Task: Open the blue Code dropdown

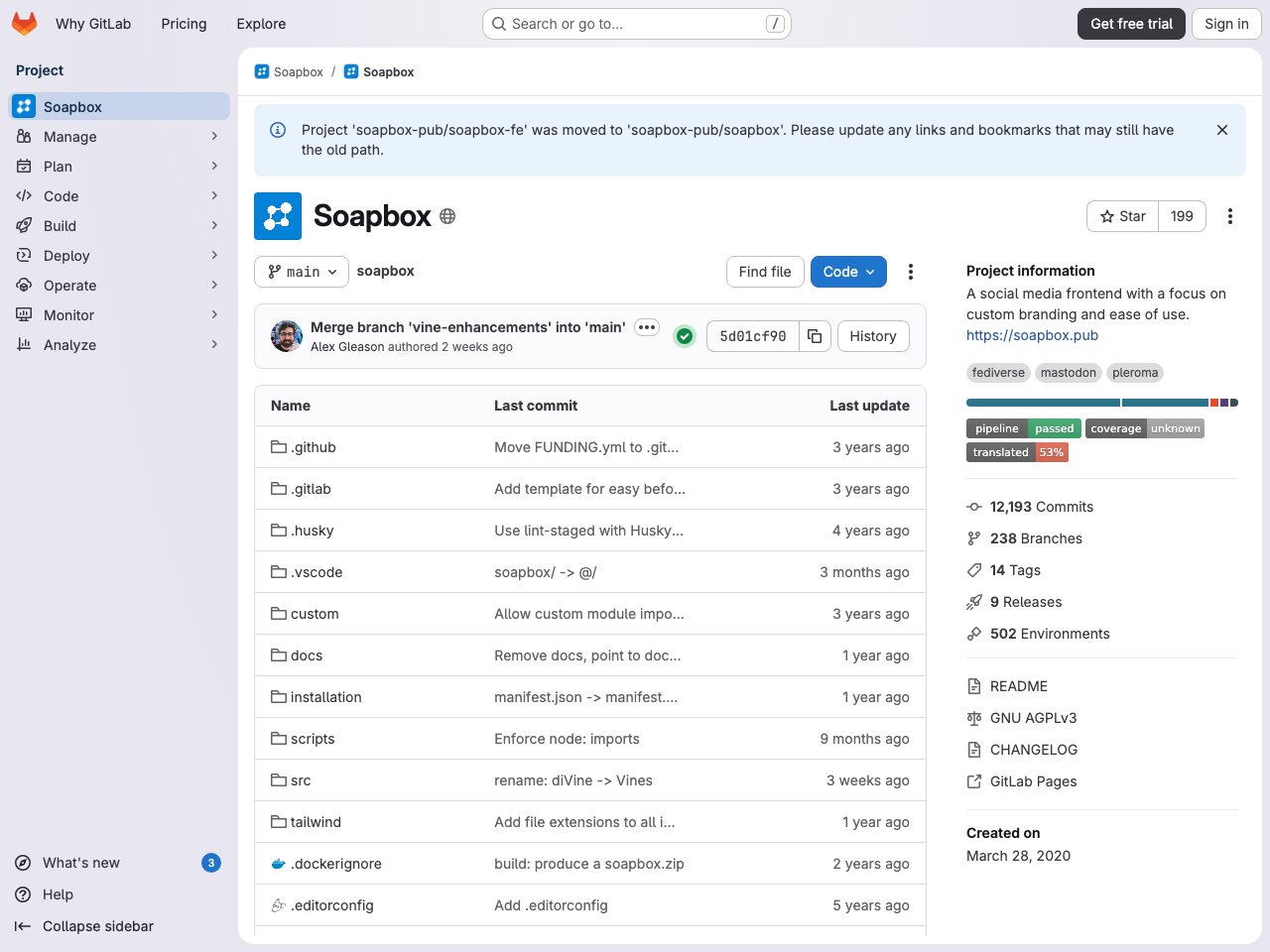Action: point(848,271)
